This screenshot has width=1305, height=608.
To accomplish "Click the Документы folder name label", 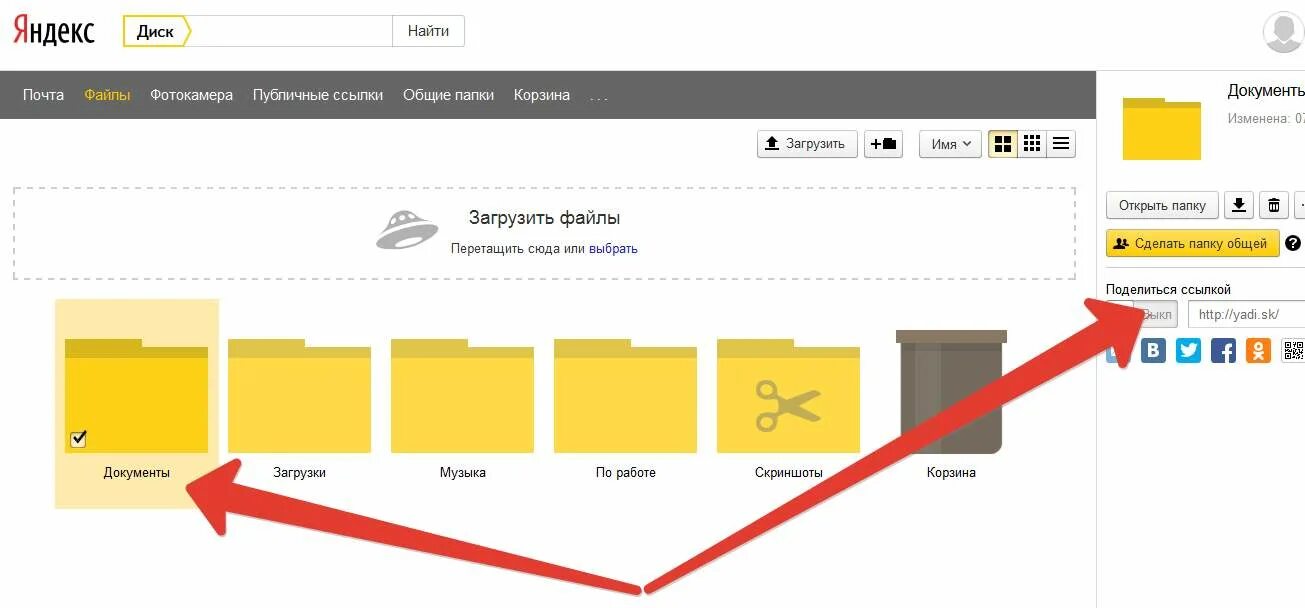I will [137, 472].
